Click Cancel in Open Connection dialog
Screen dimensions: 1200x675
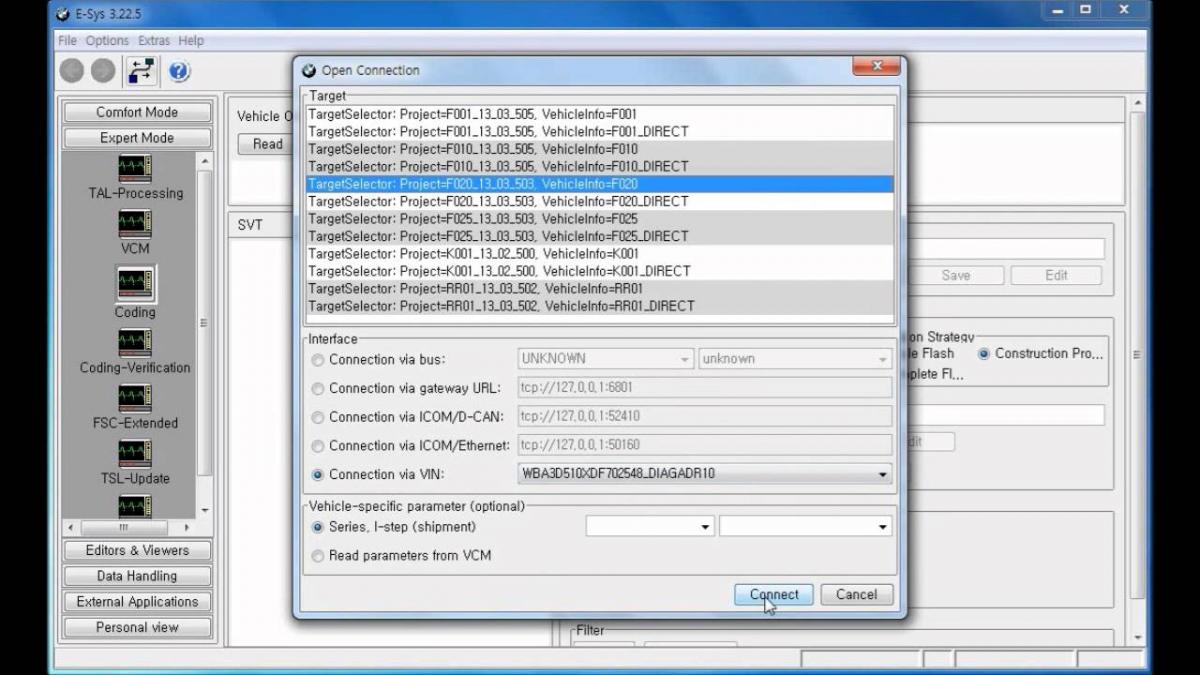tap(857, 594)
